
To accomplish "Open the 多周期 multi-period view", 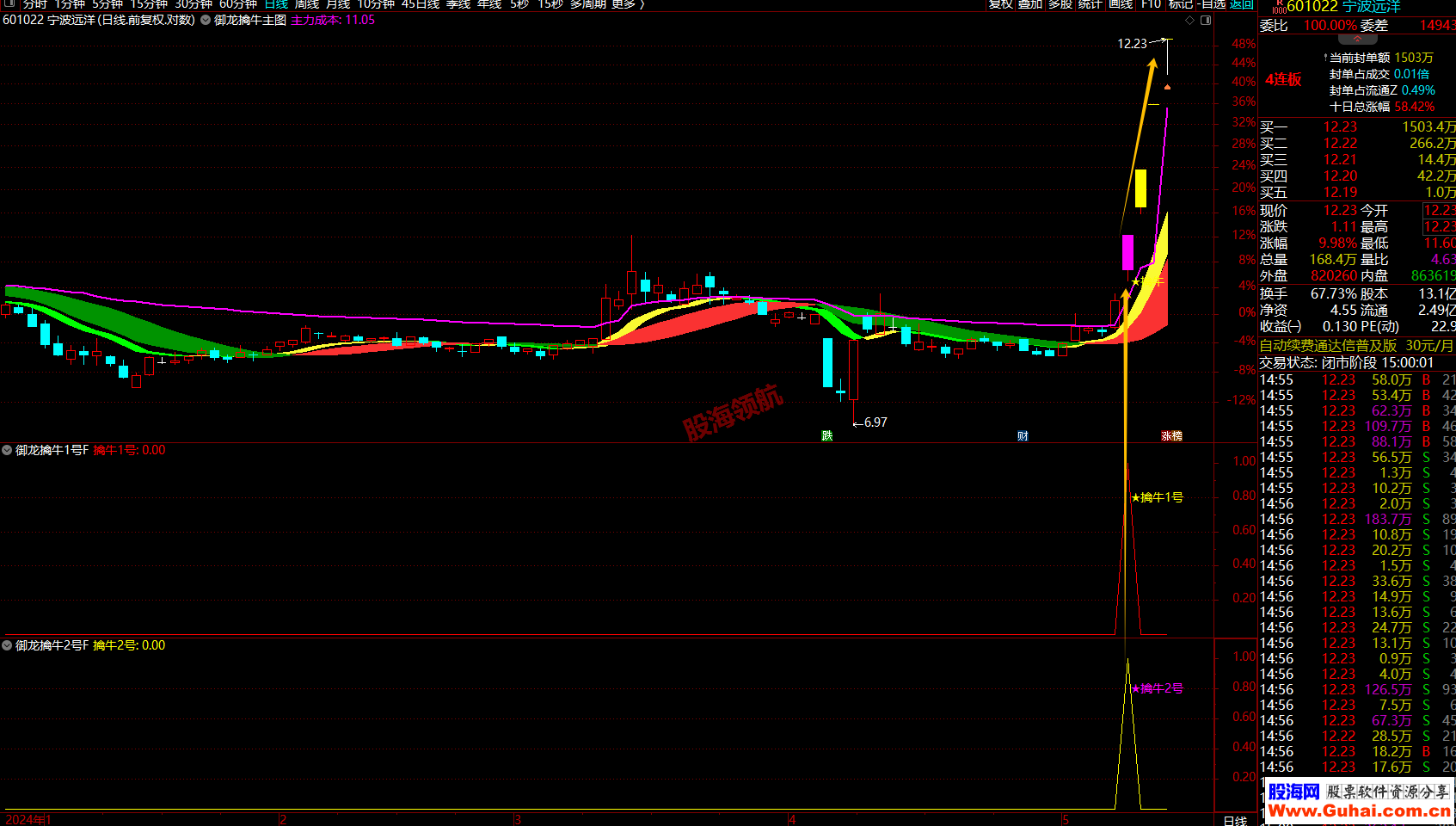I will pyautogui.click(x=588, y=3).
